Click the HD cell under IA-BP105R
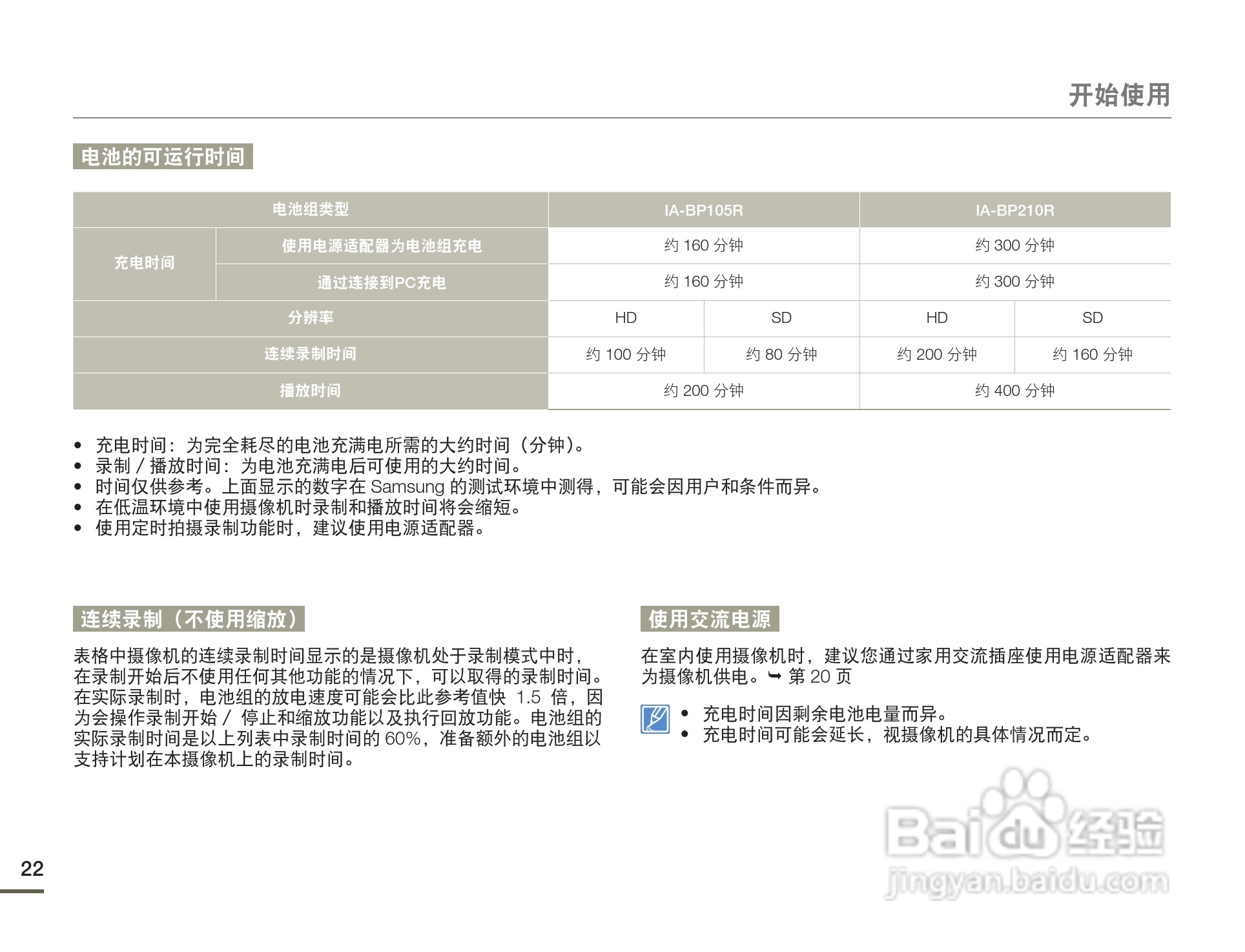The width and height of the screenshot is (1245, 952). pyautogui.click(x=626, y=318)
